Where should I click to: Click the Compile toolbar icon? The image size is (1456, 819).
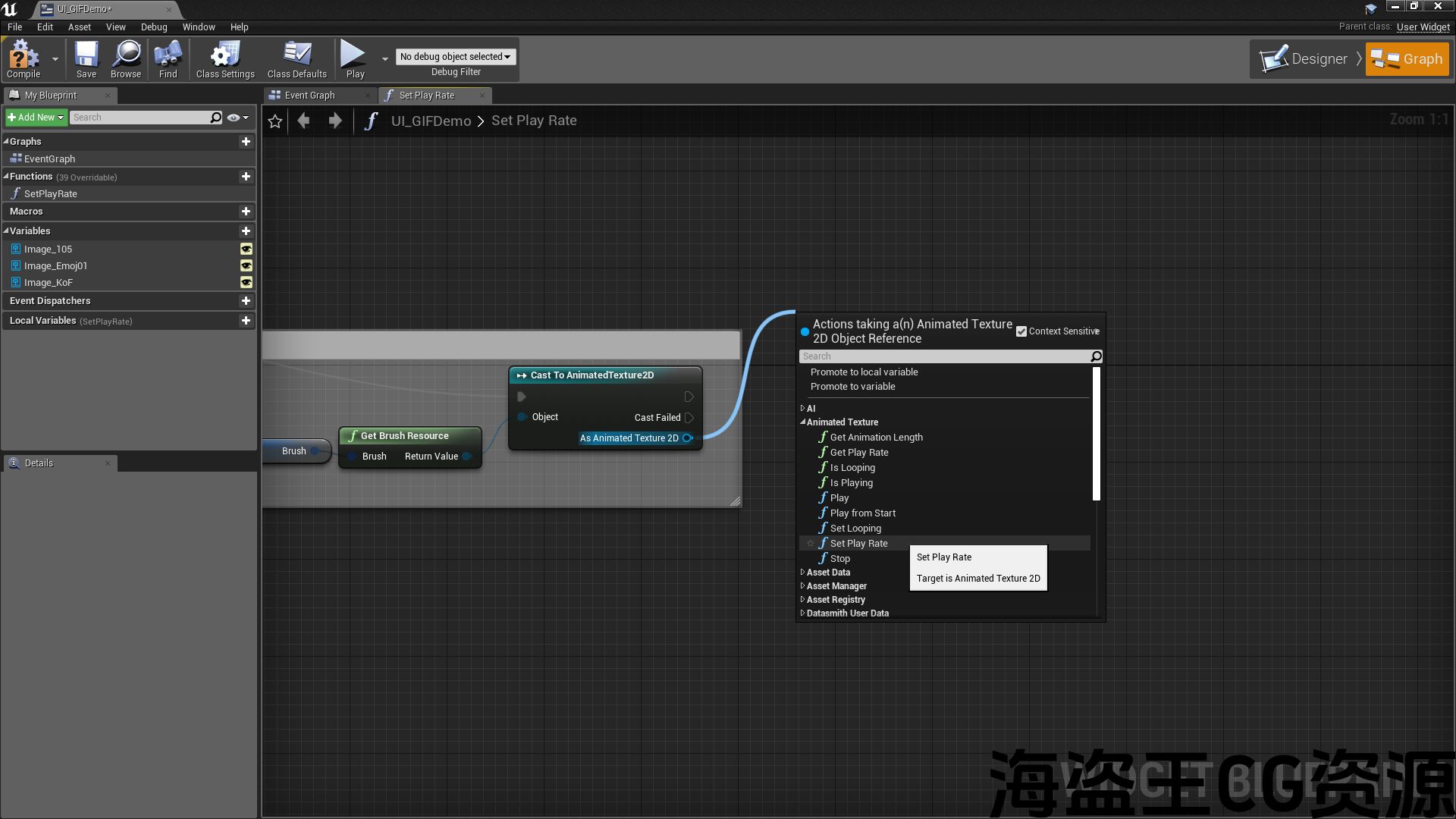click(x=23, y=59)
